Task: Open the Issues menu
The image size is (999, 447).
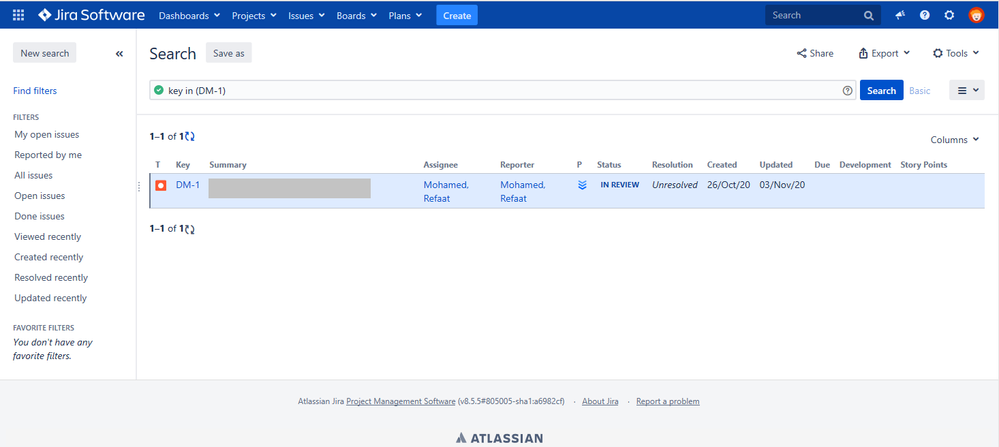Action: [x=306, y=15]
